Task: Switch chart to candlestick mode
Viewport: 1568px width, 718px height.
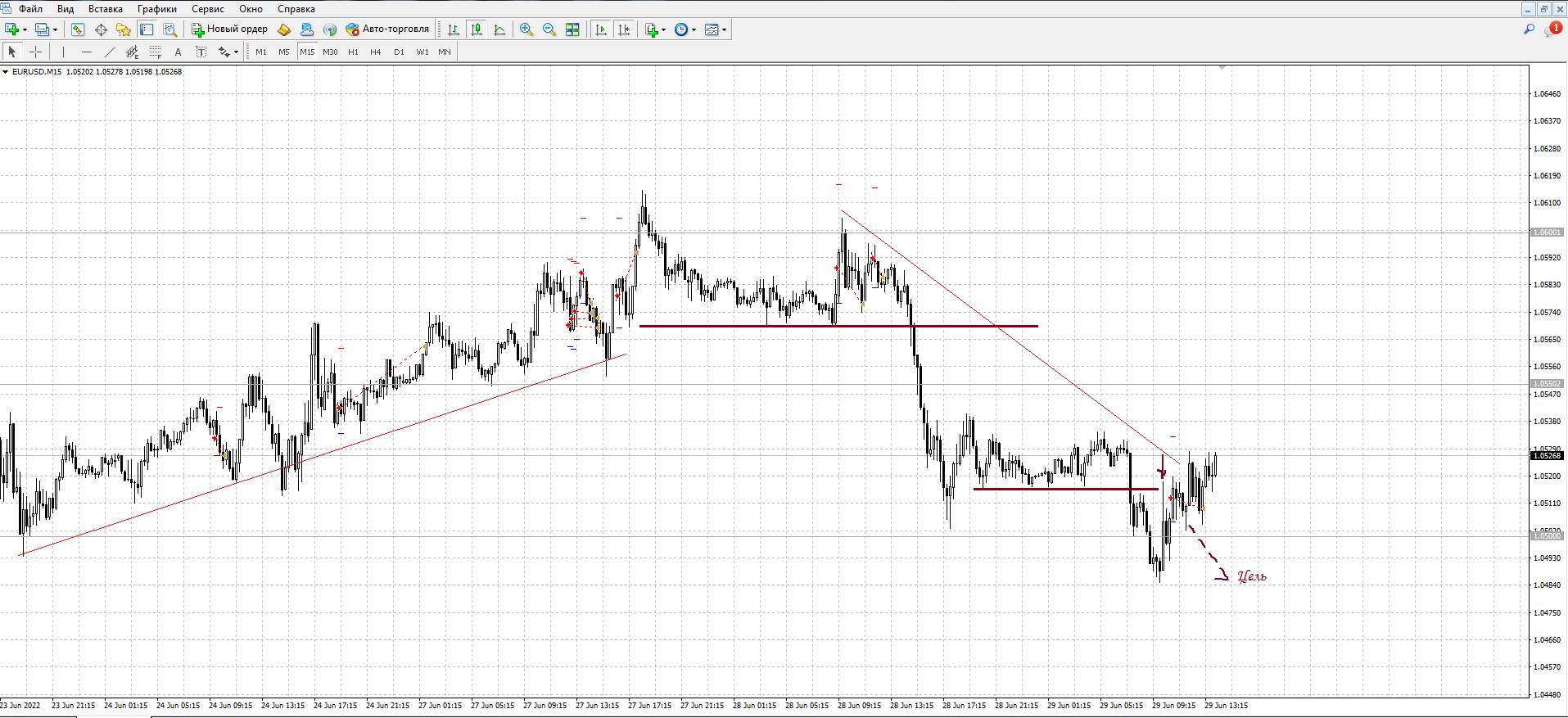Action: 477,29
